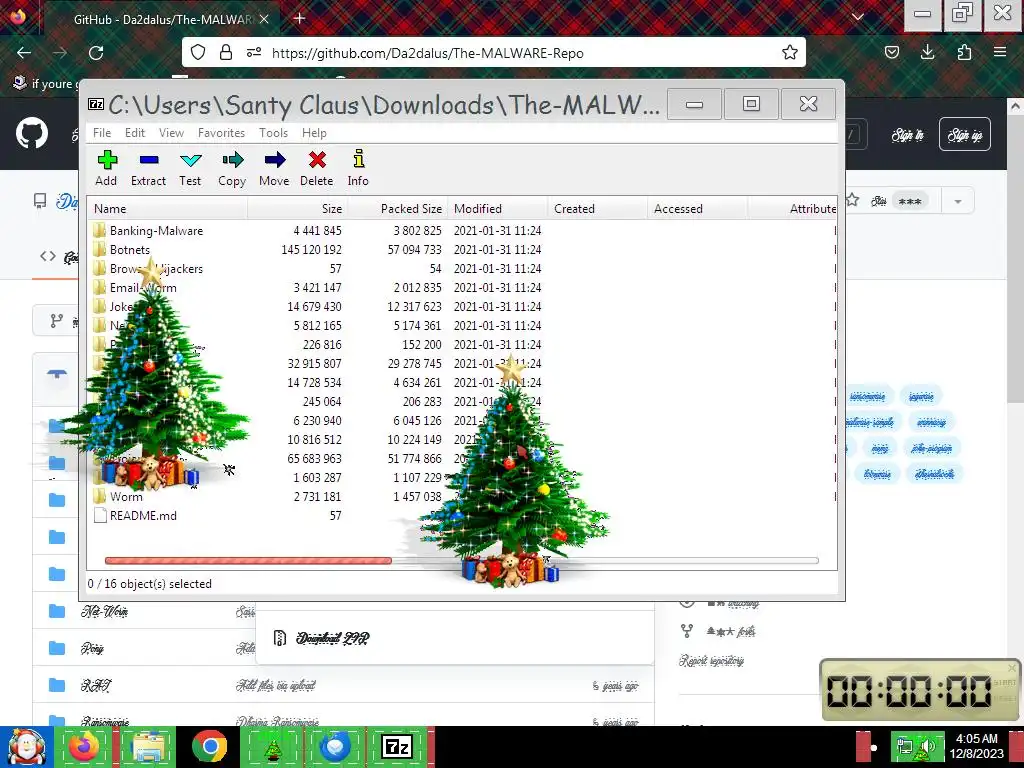The width and height of the screenshot is (1024, 768).
Task: Click Download ZIP in the GitHub page
Action: pyautogui.click(x=332, y=638)
